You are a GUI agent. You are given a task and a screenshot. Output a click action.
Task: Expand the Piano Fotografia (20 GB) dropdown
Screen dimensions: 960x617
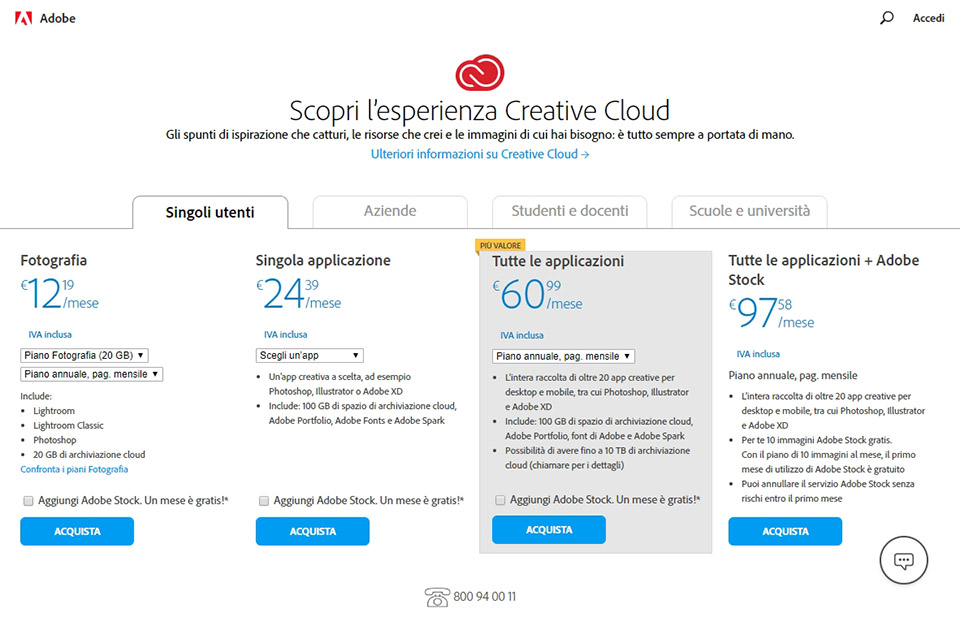pyautogui.click(x=84, y=355)
